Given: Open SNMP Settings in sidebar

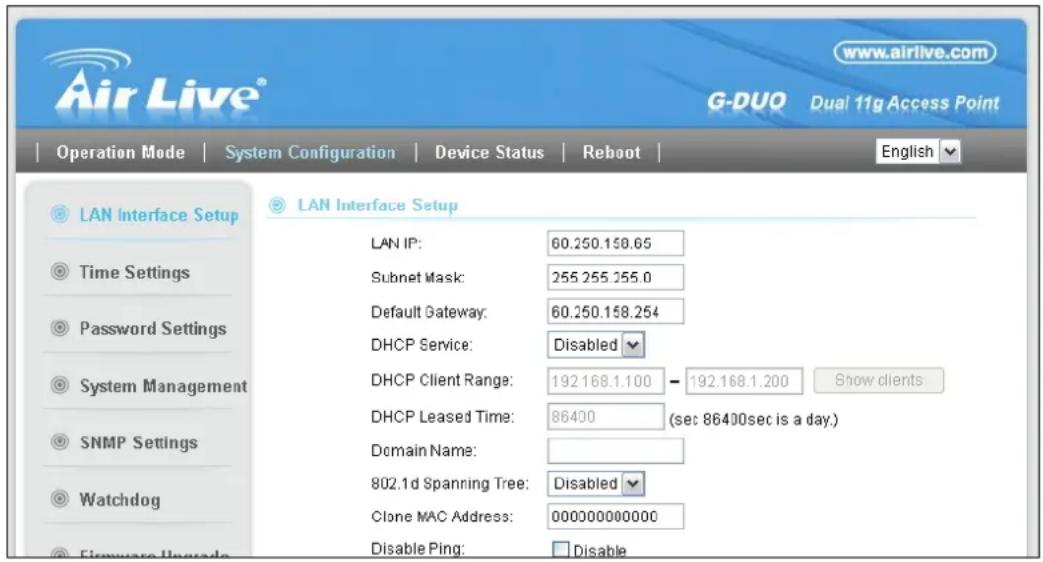Looking at the screenshot, I should click(x=138, y=442).
